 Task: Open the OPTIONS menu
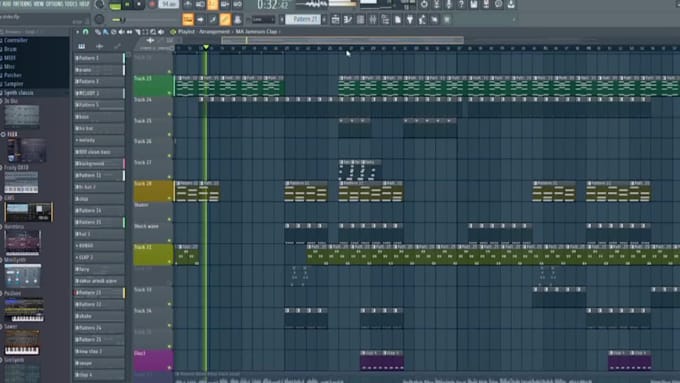(x=54, y=3)
